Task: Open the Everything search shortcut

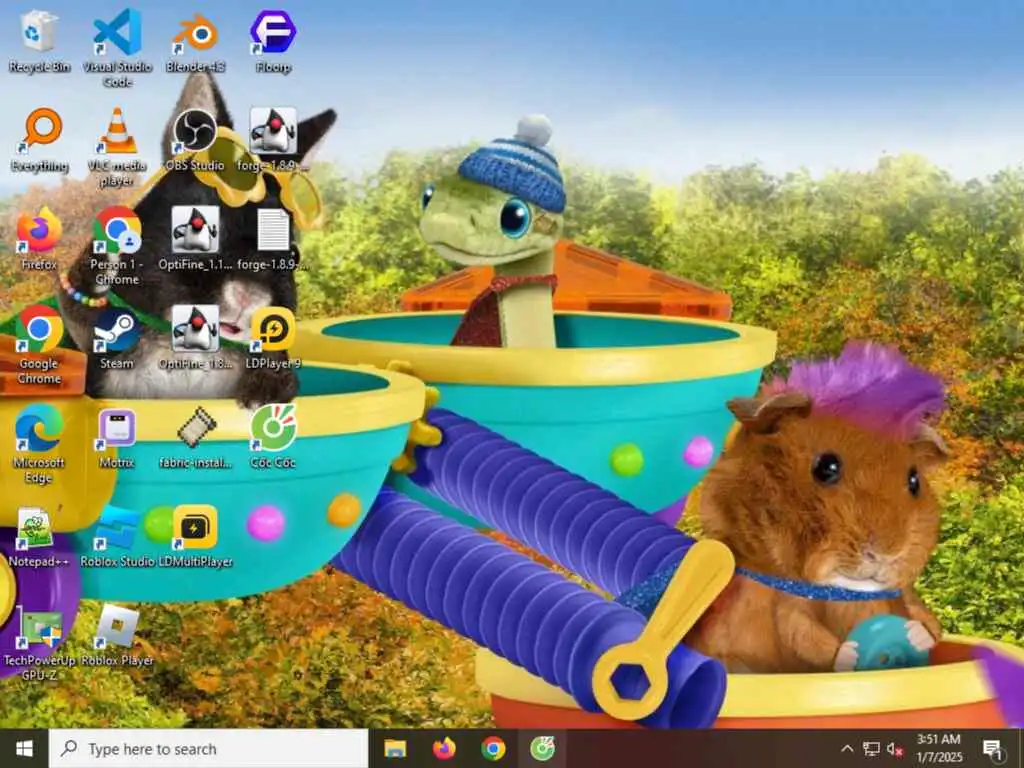Action: coord(39,140)
